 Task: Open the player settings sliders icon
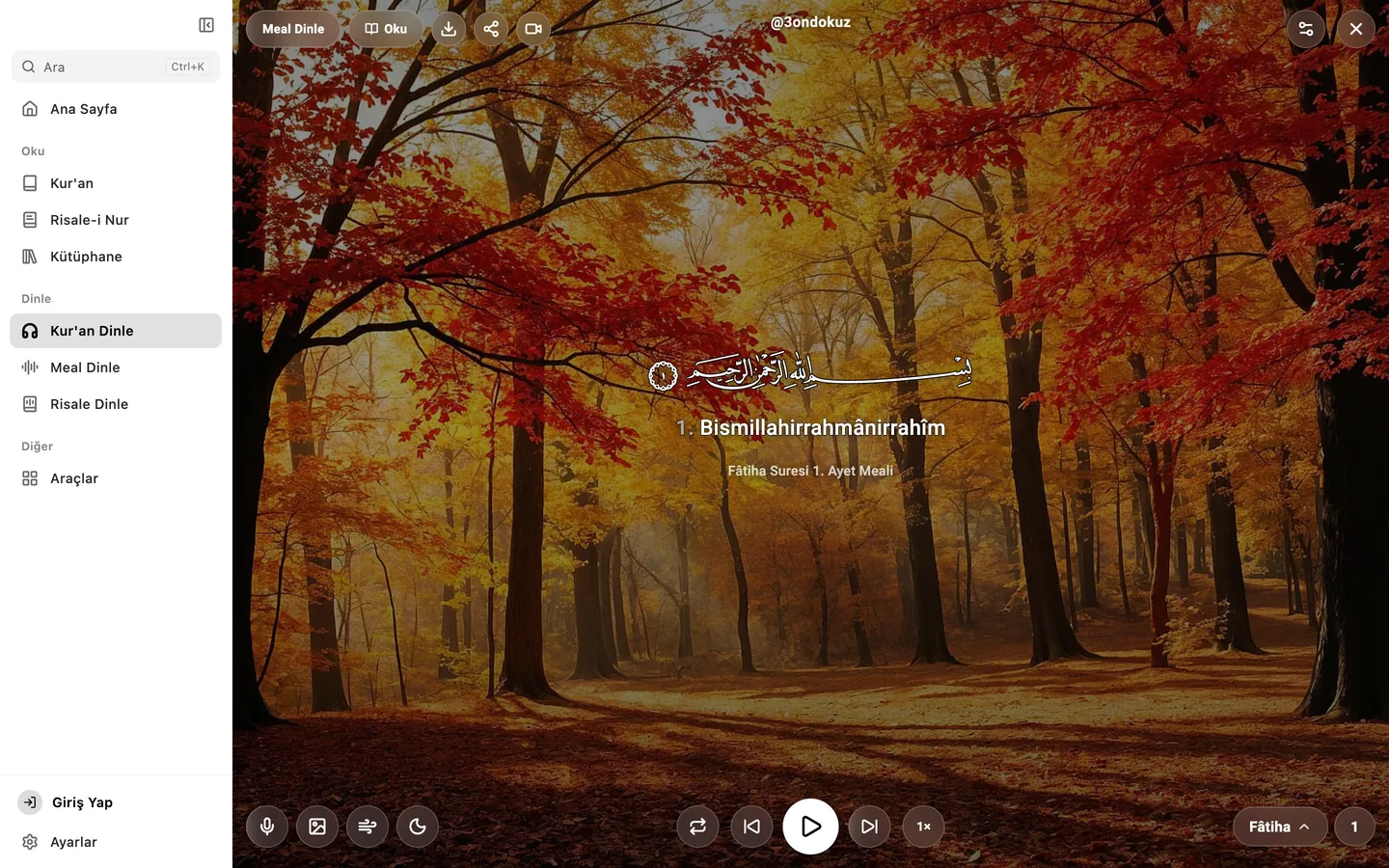pyautogui.click(x=1306, y=29)
